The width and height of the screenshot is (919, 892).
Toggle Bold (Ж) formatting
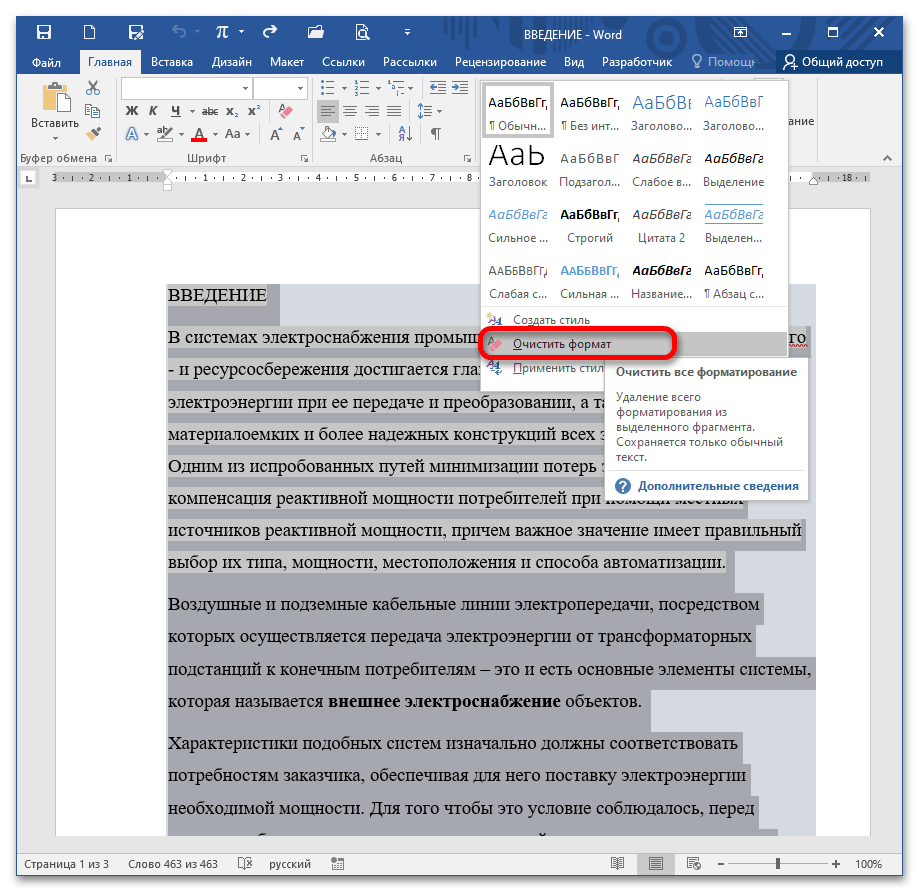point(132,111)
